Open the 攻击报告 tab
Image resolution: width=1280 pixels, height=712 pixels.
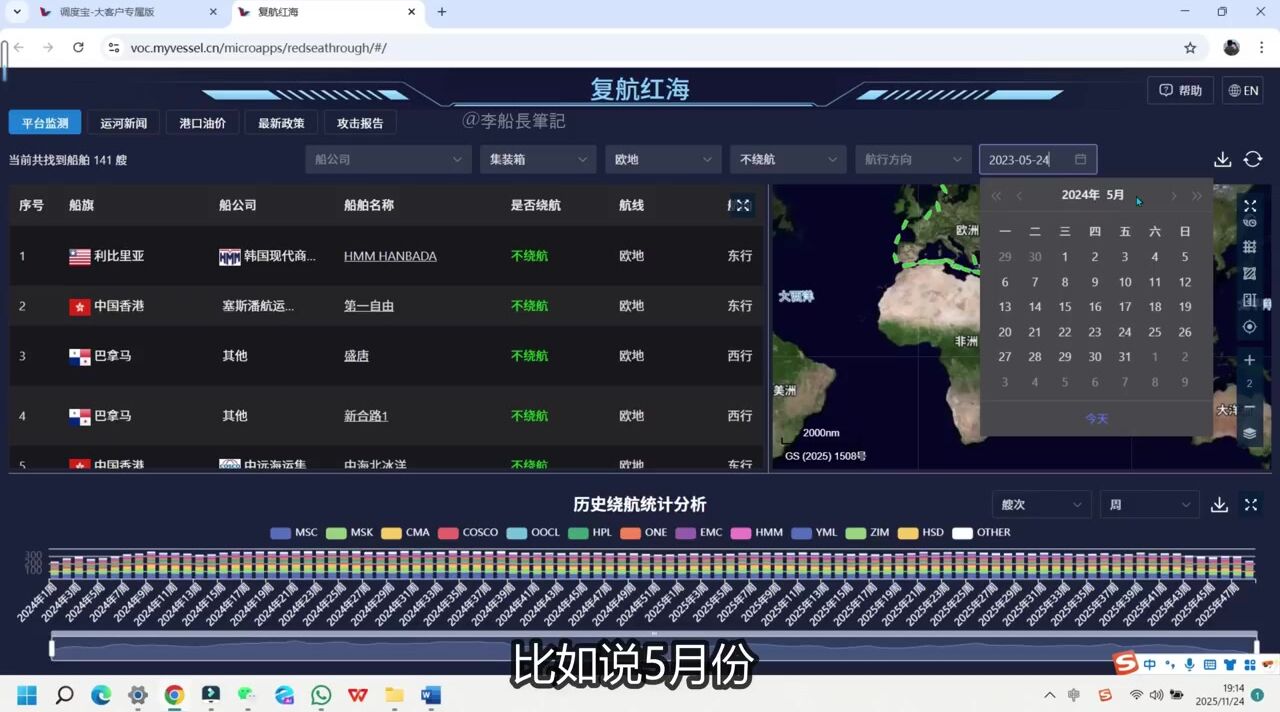[360, 123]
